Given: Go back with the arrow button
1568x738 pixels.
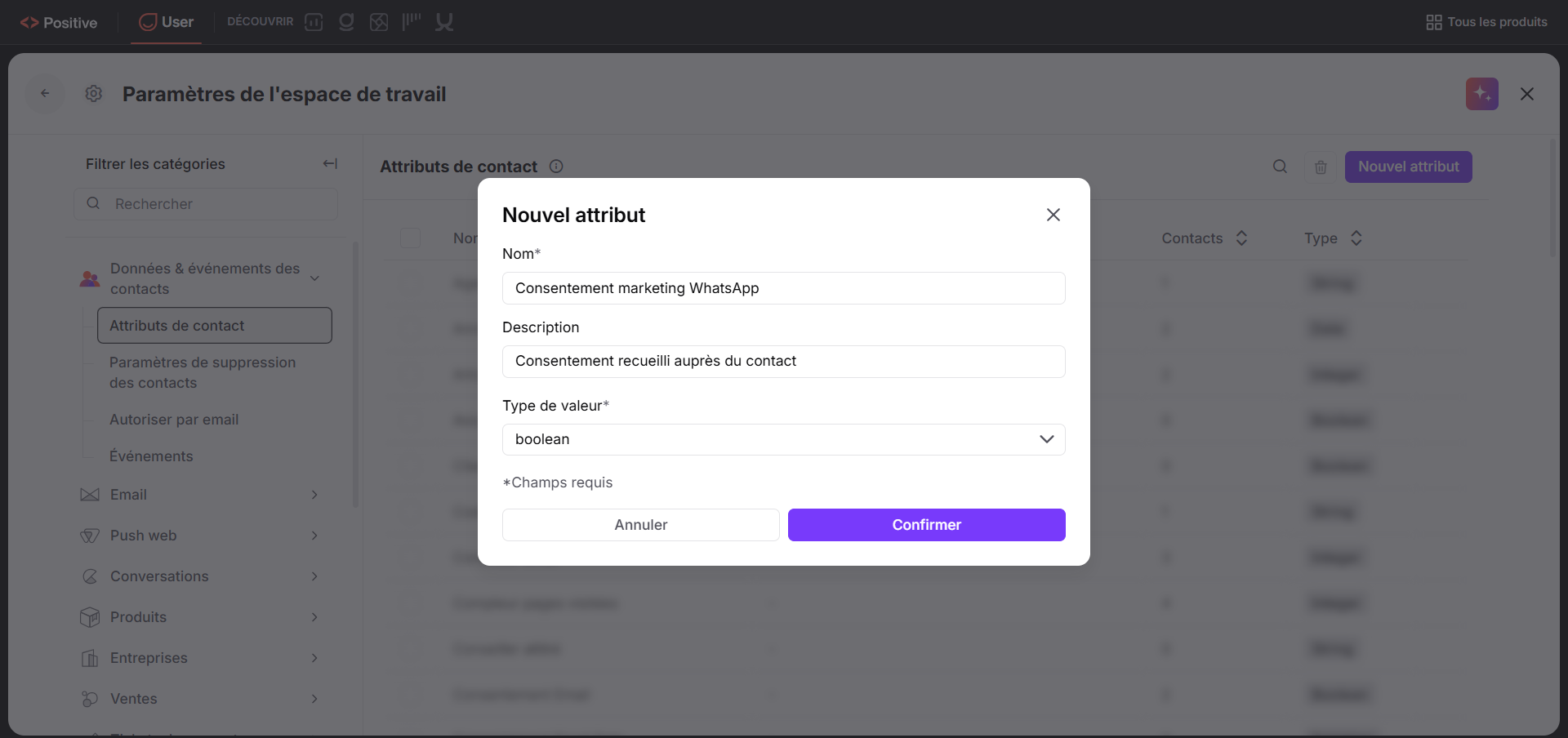Looking at the screenshot, I should click(45, 94).
